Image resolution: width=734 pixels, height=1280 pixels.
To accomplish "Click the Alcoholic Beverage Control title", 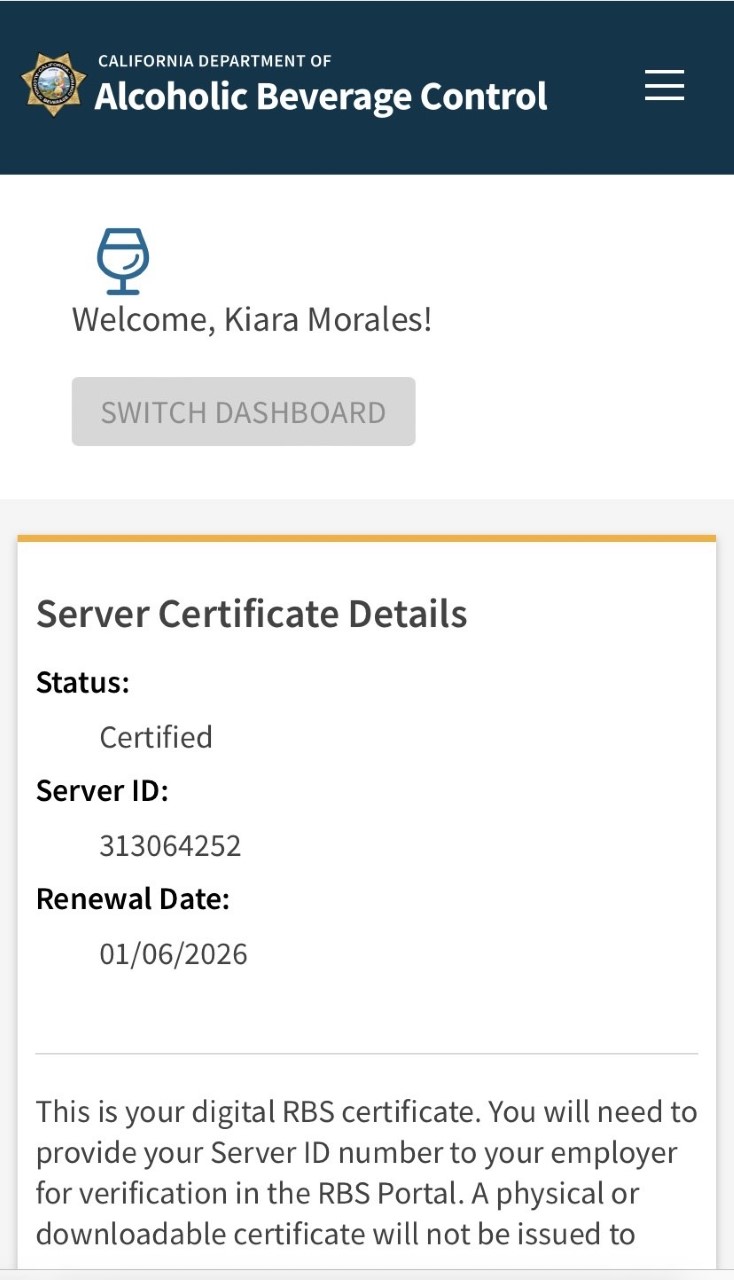I will [321, 98].
